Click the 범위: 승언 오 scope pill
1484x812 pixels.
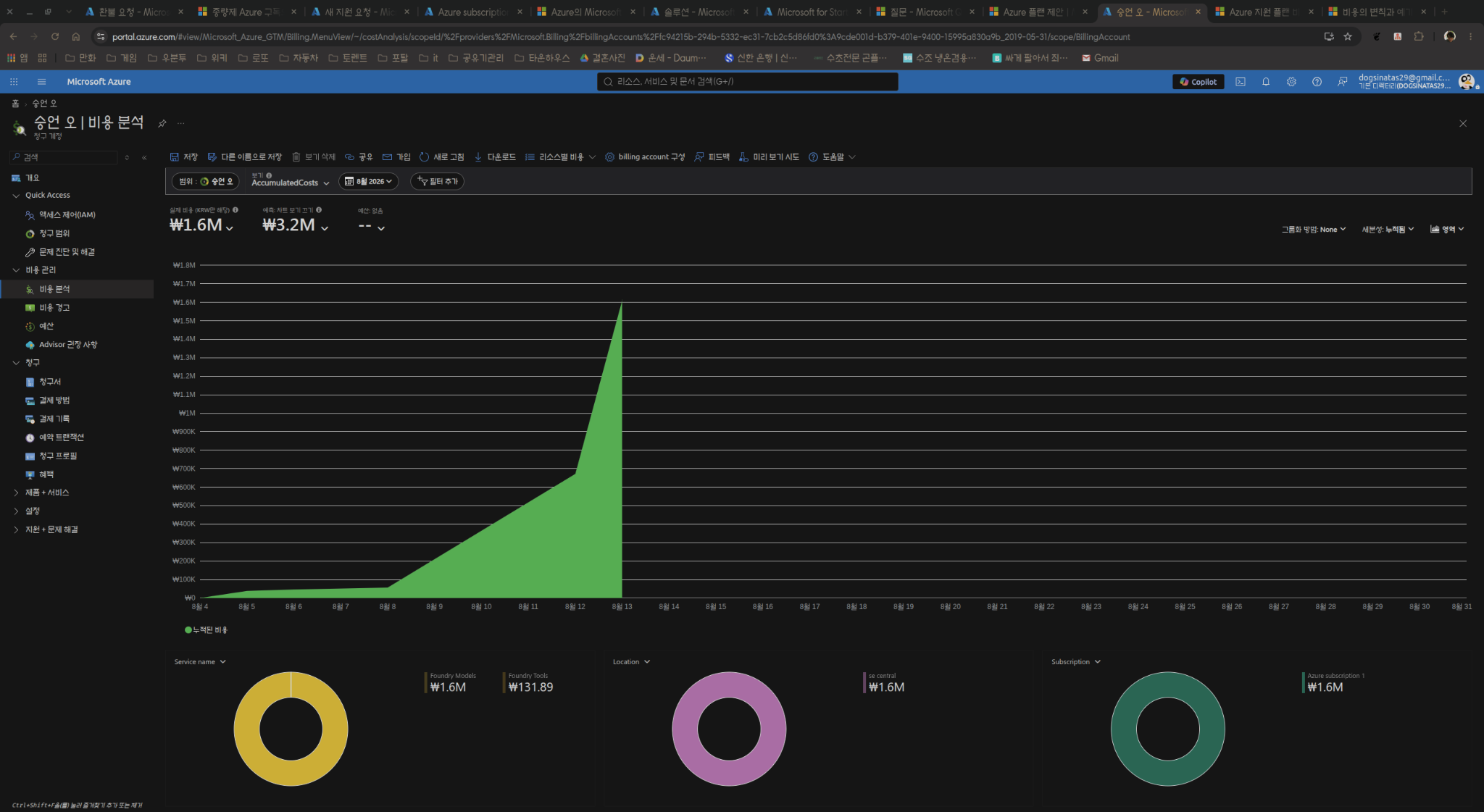(x=206, y=181)
